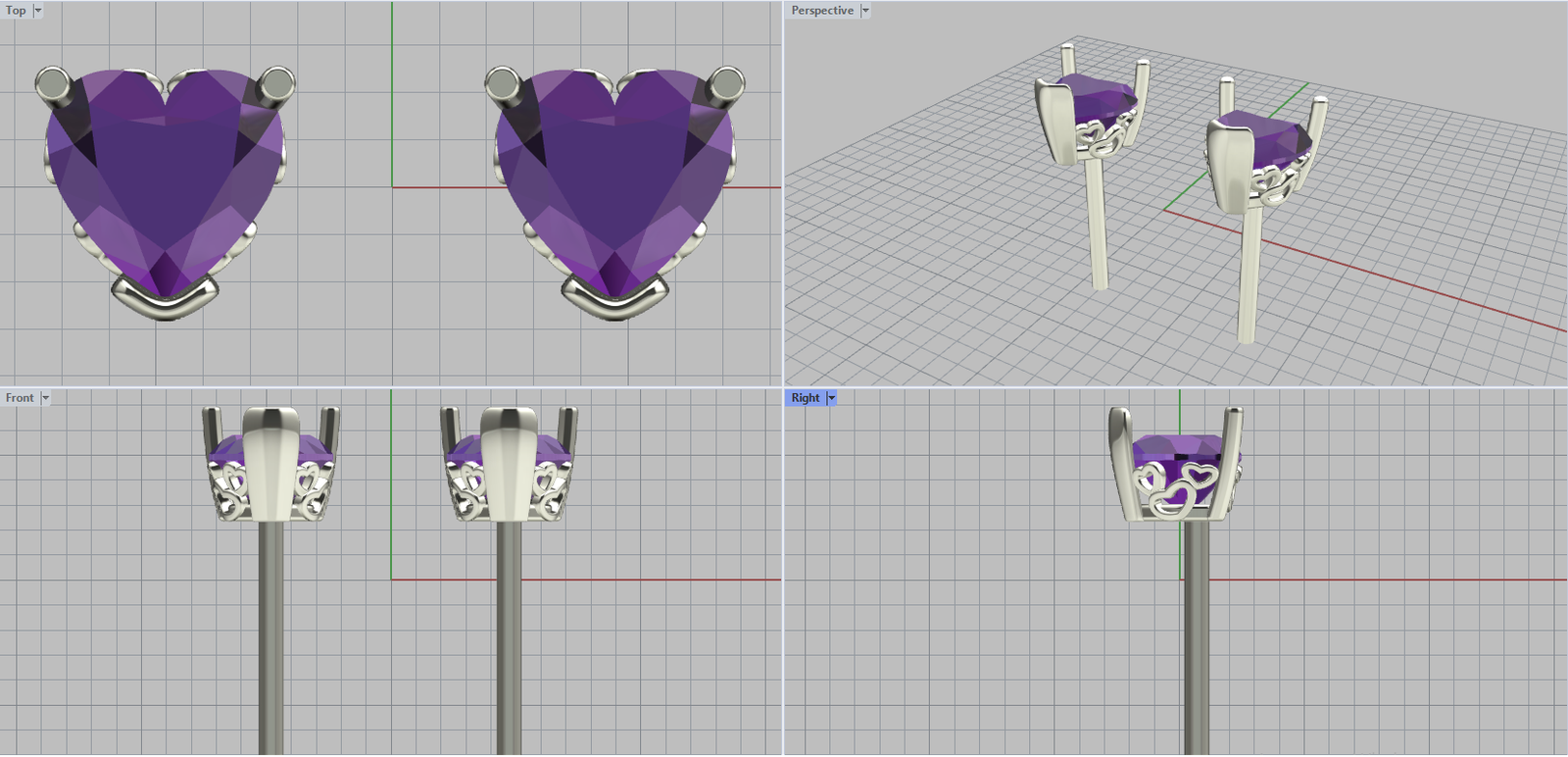Expand the Right viewport menu arrow
1568x757 pixels.
click(x=831, y=398)
